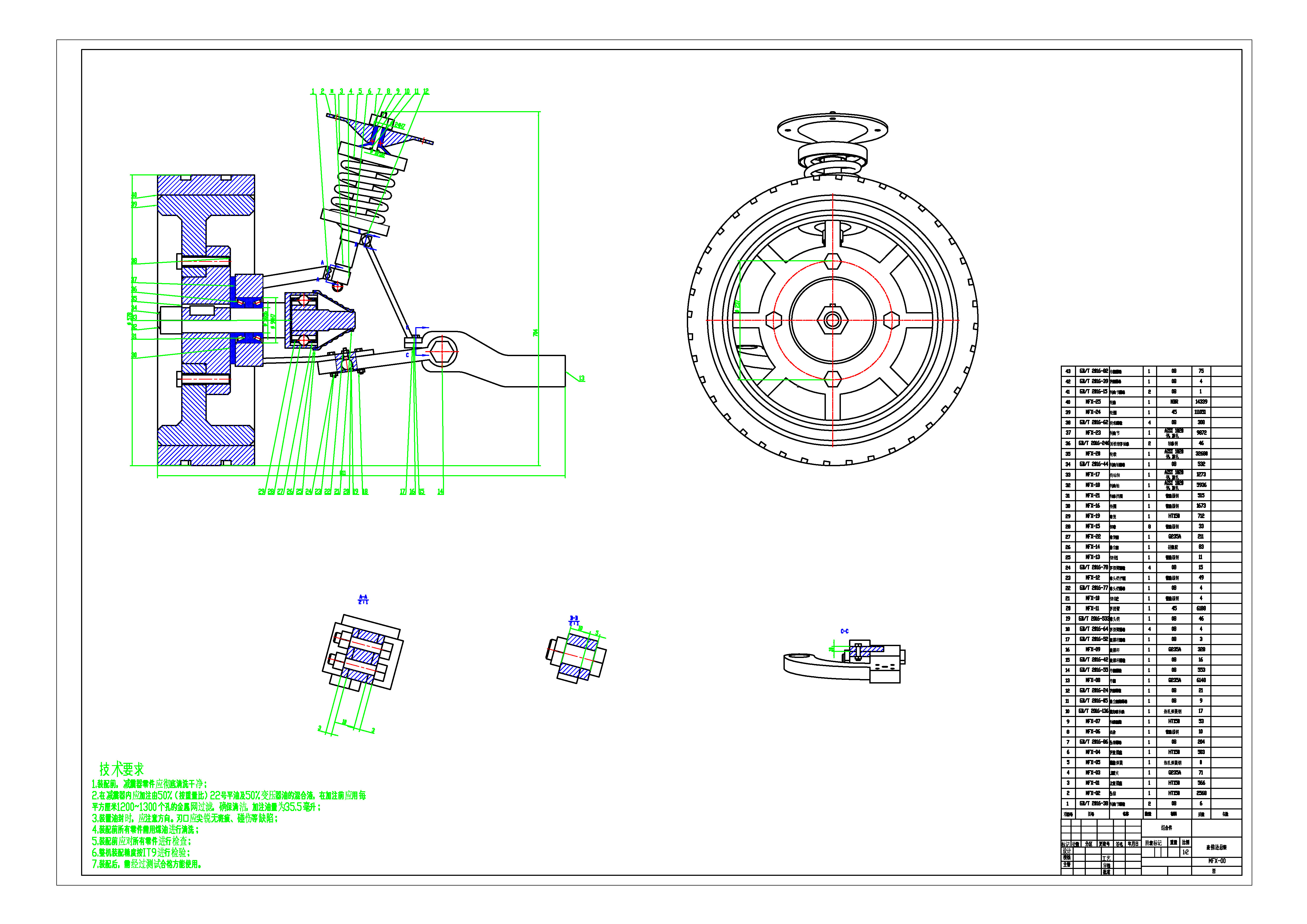Click callout number 29 at bottom of section view
The width and height of the screenshot is (1307, 924).
coord(261,492)
